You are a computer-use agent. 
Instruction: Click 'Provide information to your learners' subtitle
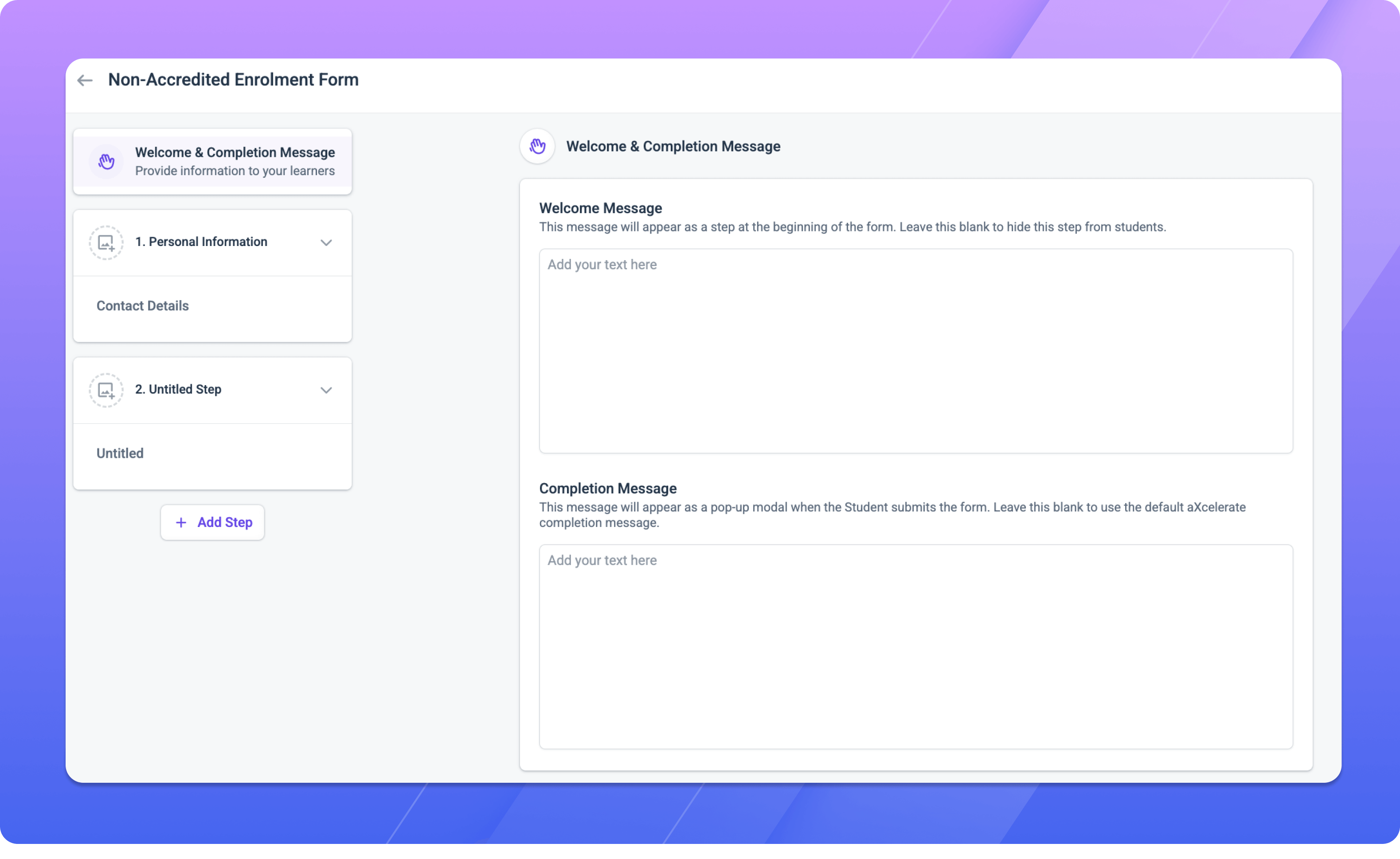235,171
